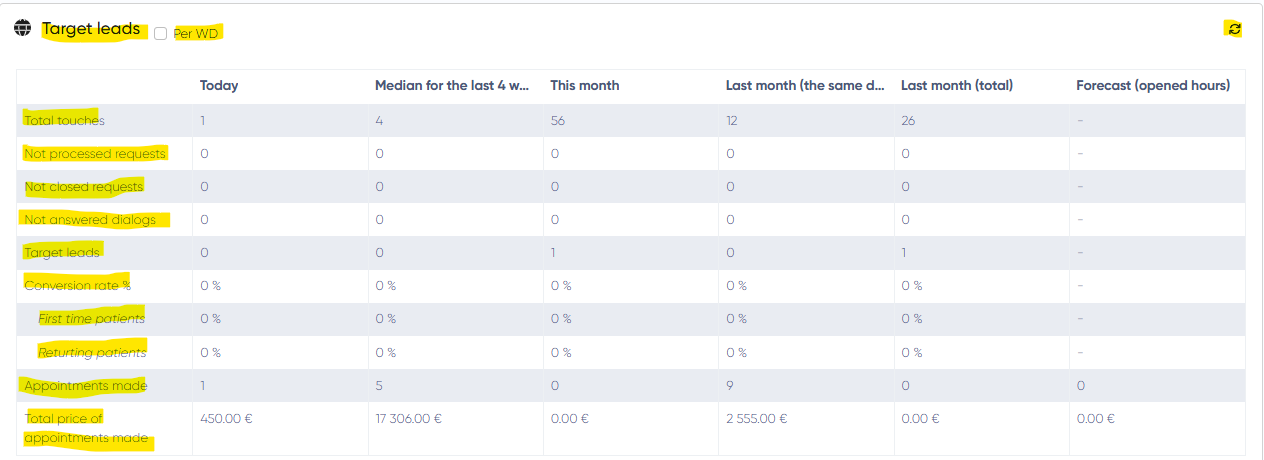Click the refresh icon in the widget header
1264x460 pixels.
pos(1234,29)
